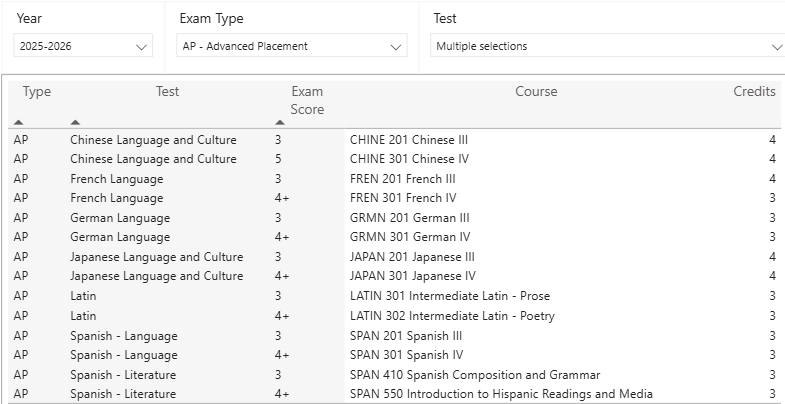Viewport: 785px width, 404px height.
Task: Click Latin in the LATIN 302 row
Action: [x=83, y=316]
